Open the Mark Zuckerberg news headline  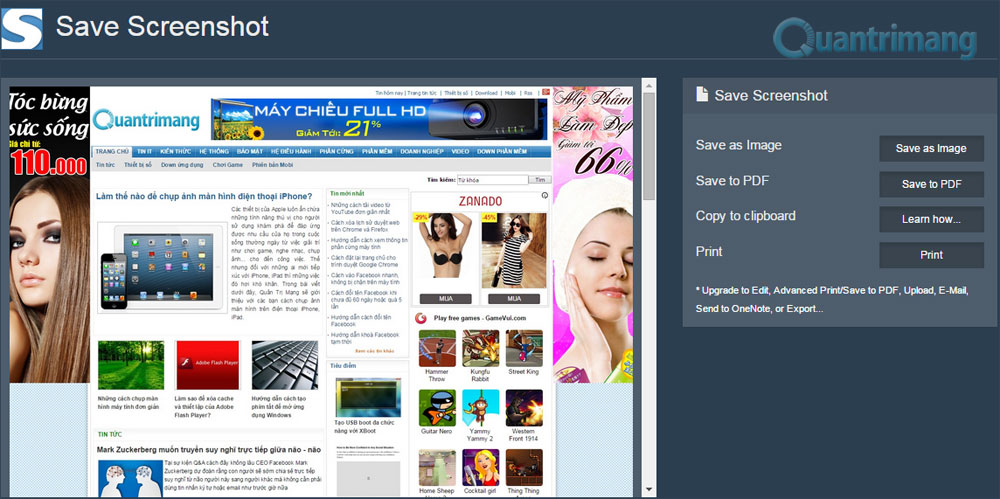coord(209,450)
